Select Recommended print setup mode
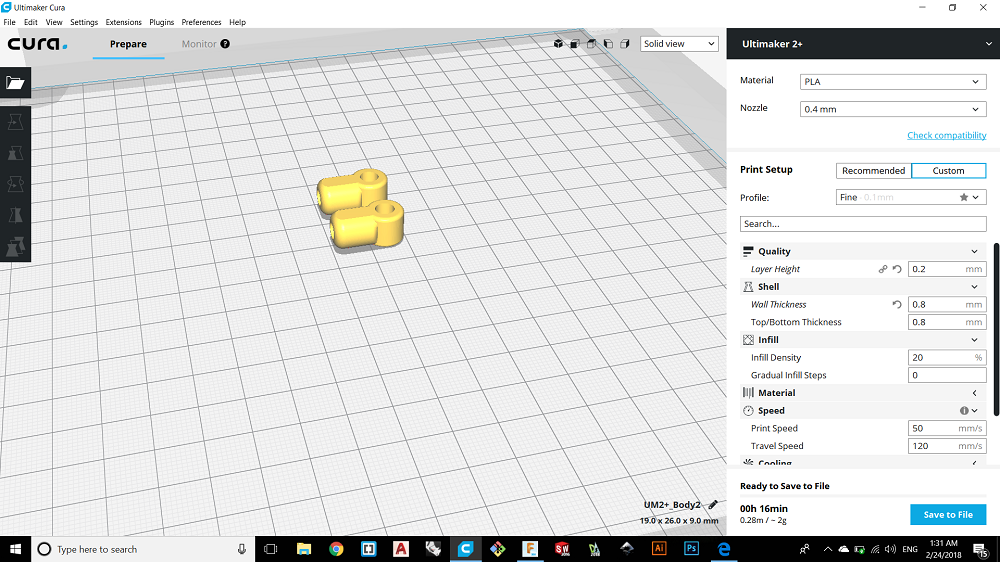 pyautogui.click(x=873, y=171)
